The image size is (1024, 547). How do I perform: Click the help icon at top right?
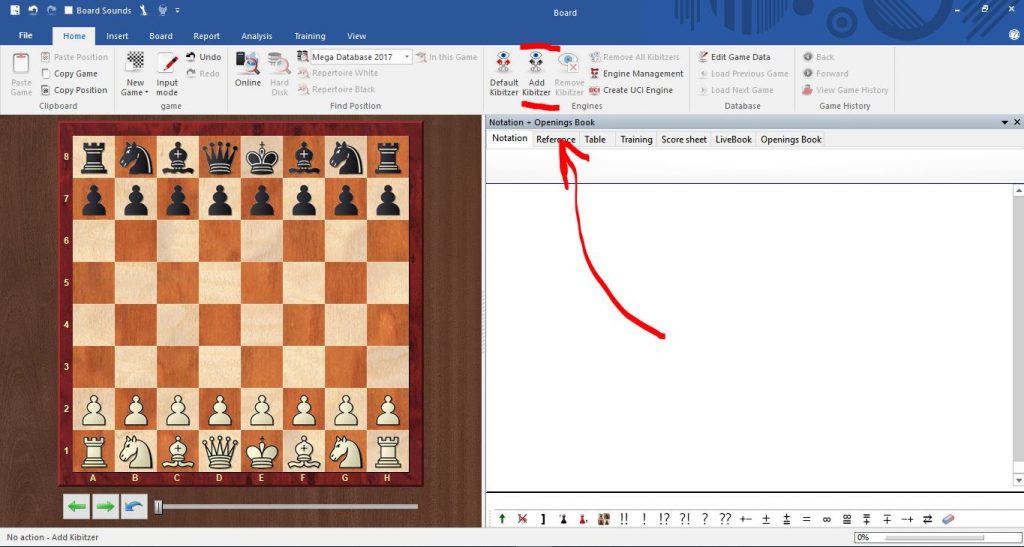pos(1014,35)
